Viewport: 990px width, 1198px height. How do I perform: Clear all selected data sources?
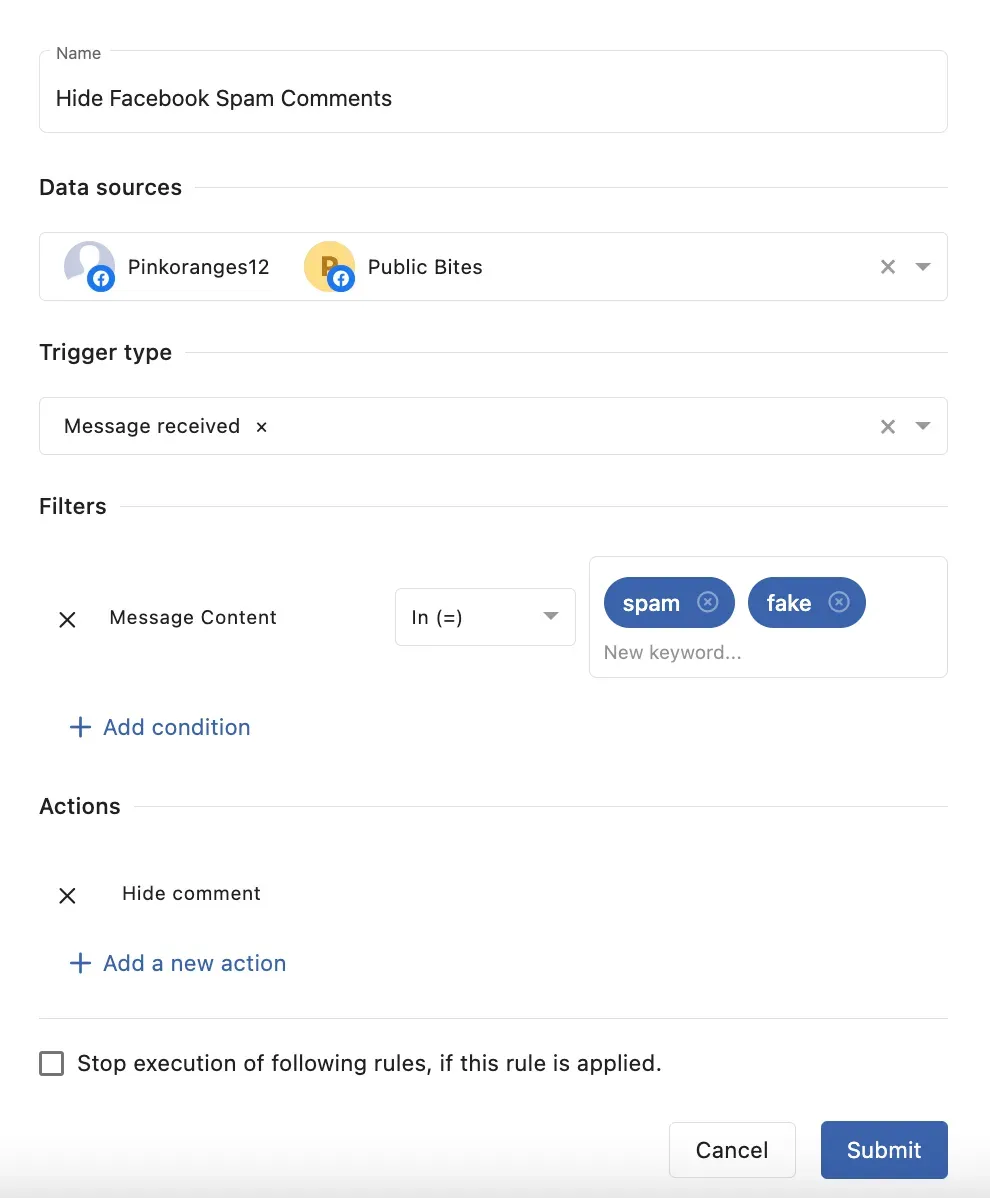click(x=887, y=267)
